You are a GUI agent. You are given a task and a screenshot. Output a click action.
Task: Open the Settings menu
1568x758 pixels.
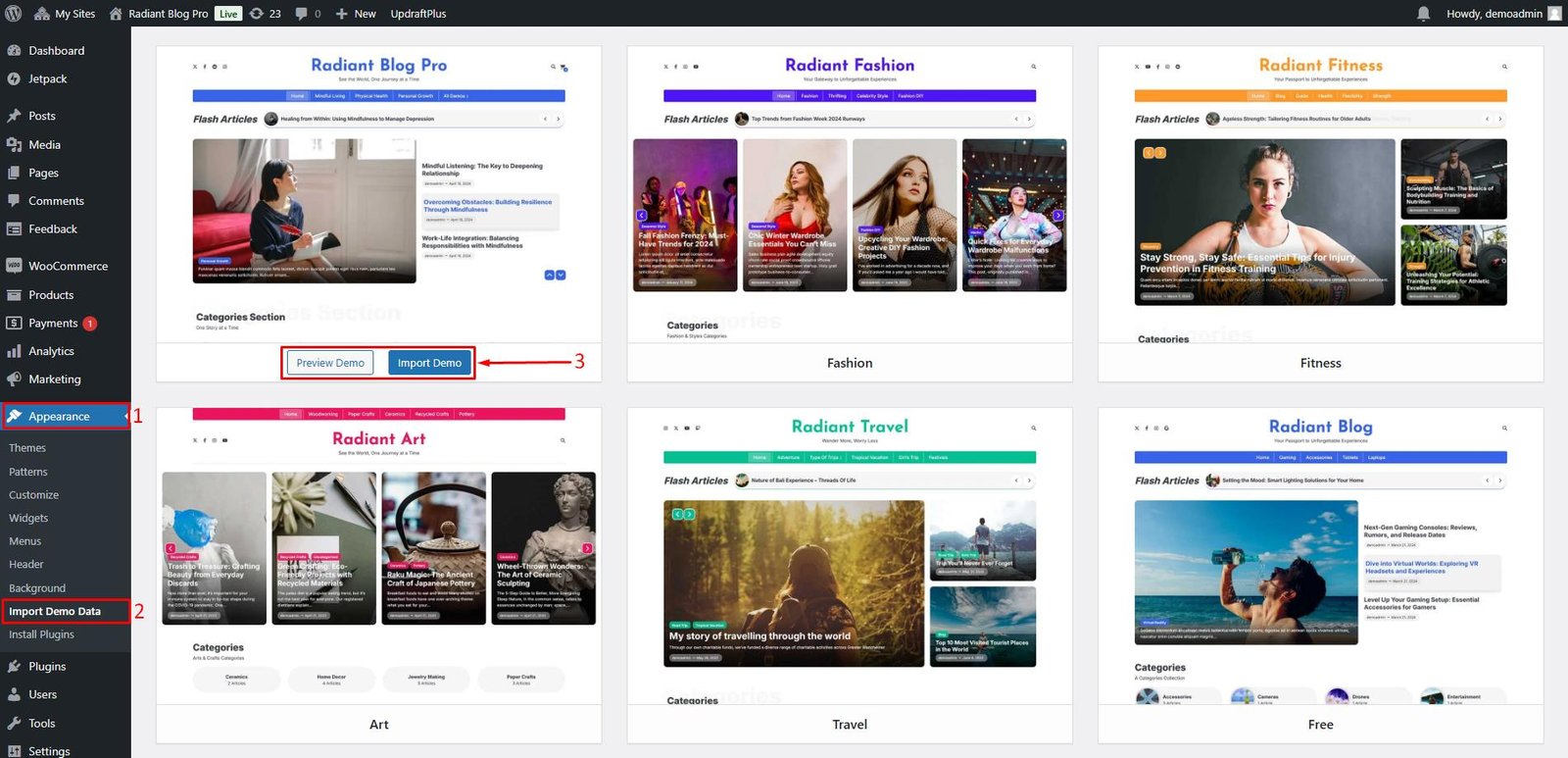pos(49,751)
